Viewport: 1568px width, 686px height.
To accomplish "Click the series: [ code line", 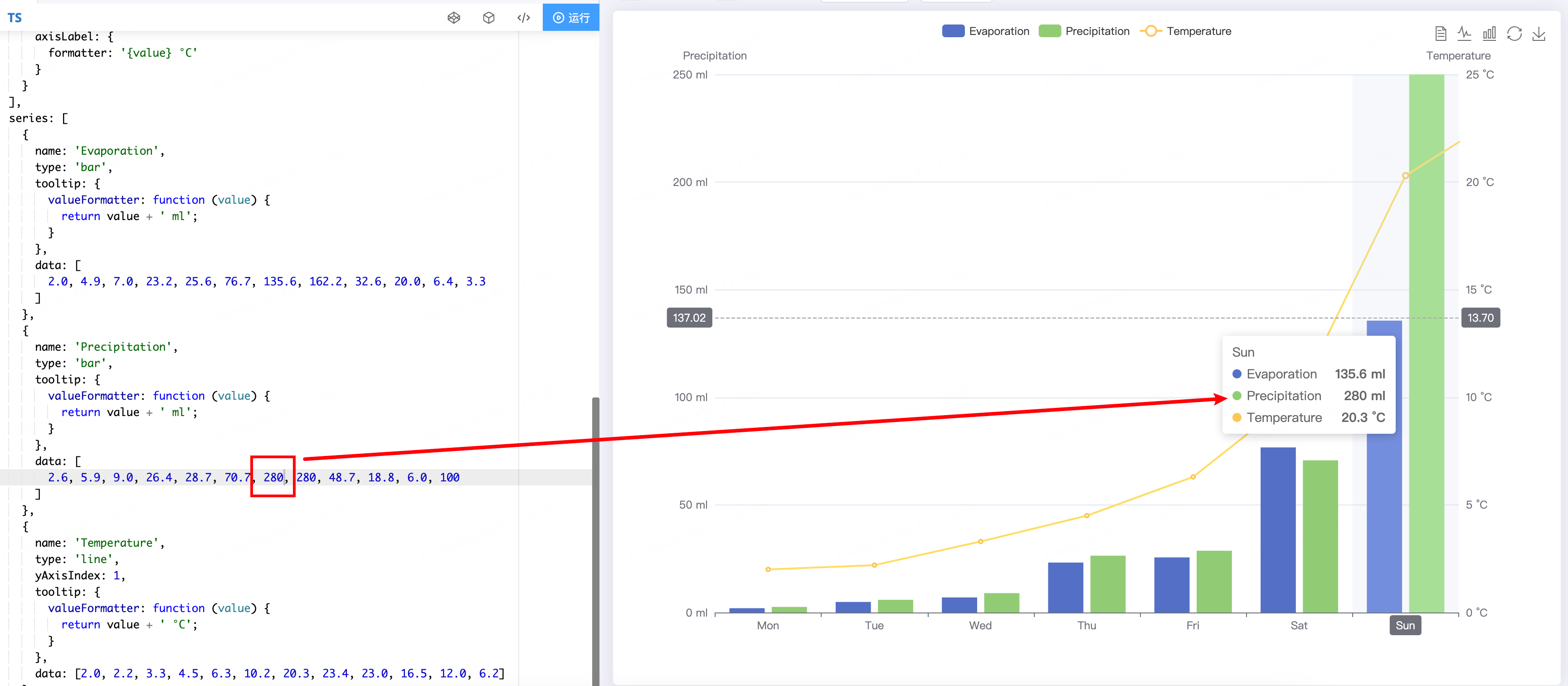I will pyautogui.click(x=39, y=118).
